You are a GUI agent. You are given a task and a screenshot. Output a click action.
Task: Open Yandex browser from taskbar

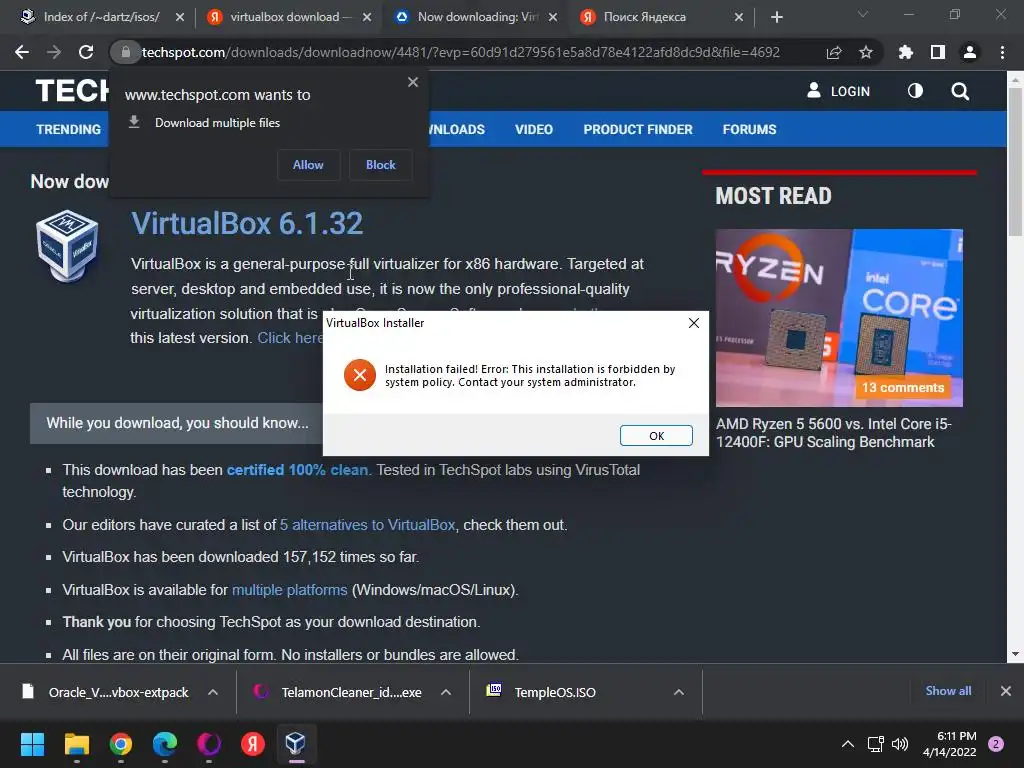coord(253,744)
